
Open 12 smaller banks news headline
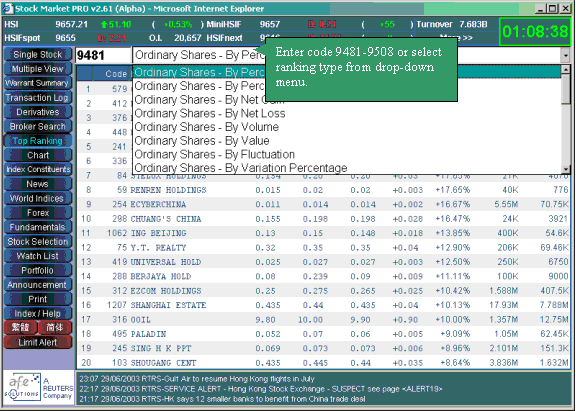tap(222, 399)
